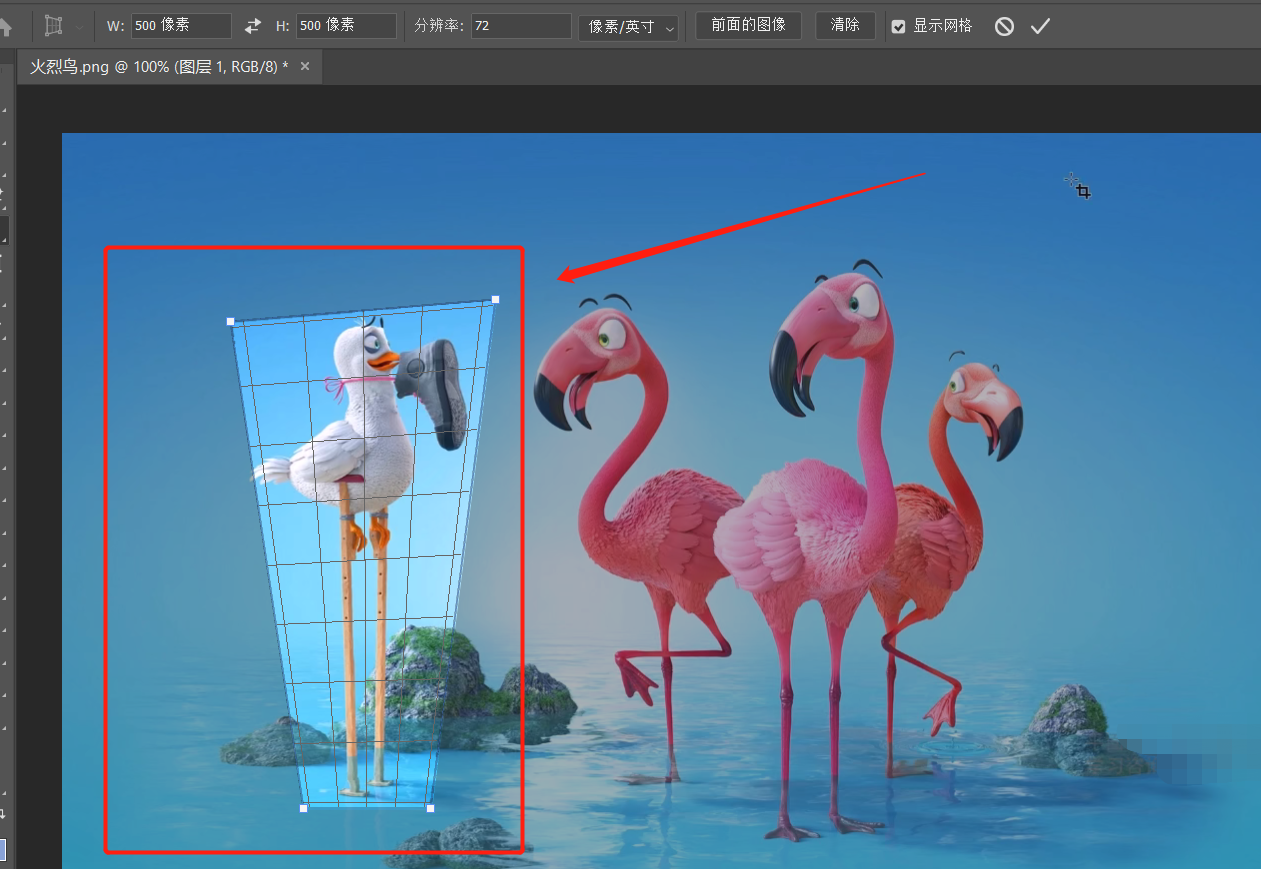Click the bottom-right perspective crop handle
This screenshot has width=1261, height=869.
click(430, 808)
